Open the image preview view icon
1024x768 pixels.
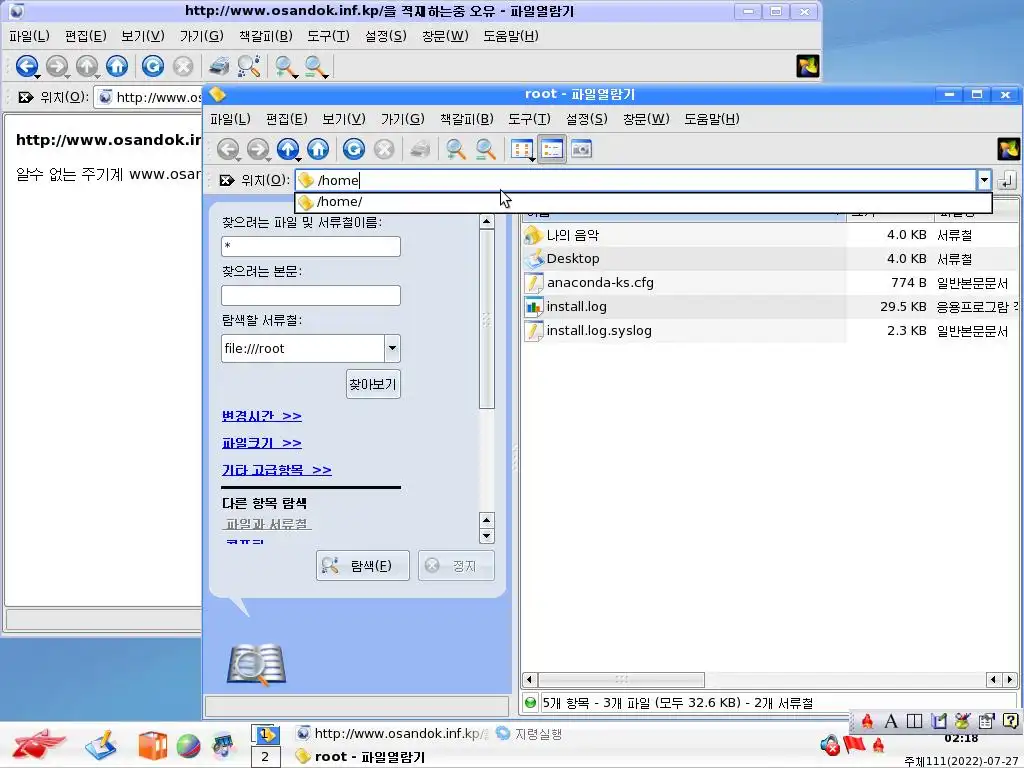pos(581,150)
